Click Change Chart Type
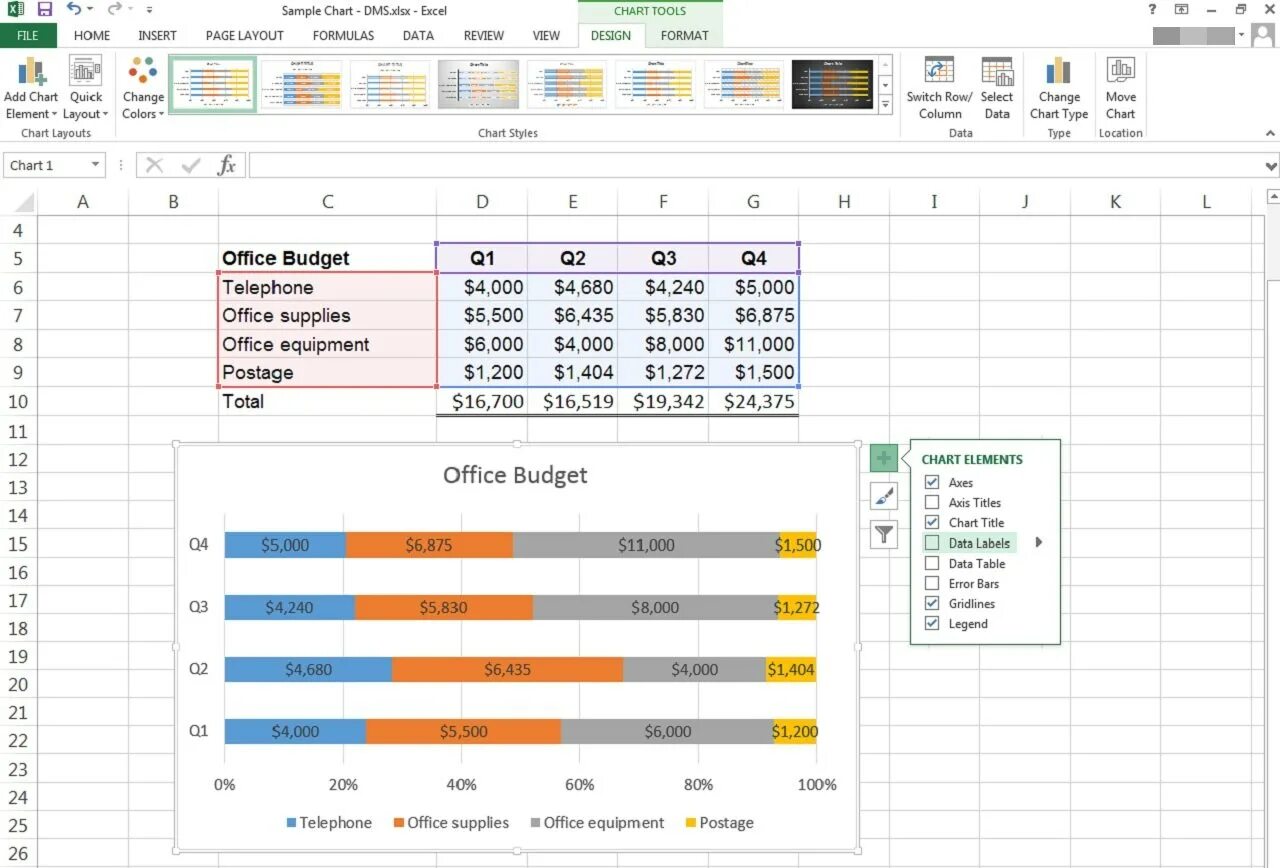Image resolution: width=1280 pixels, height=868 pixels. 1059,88
